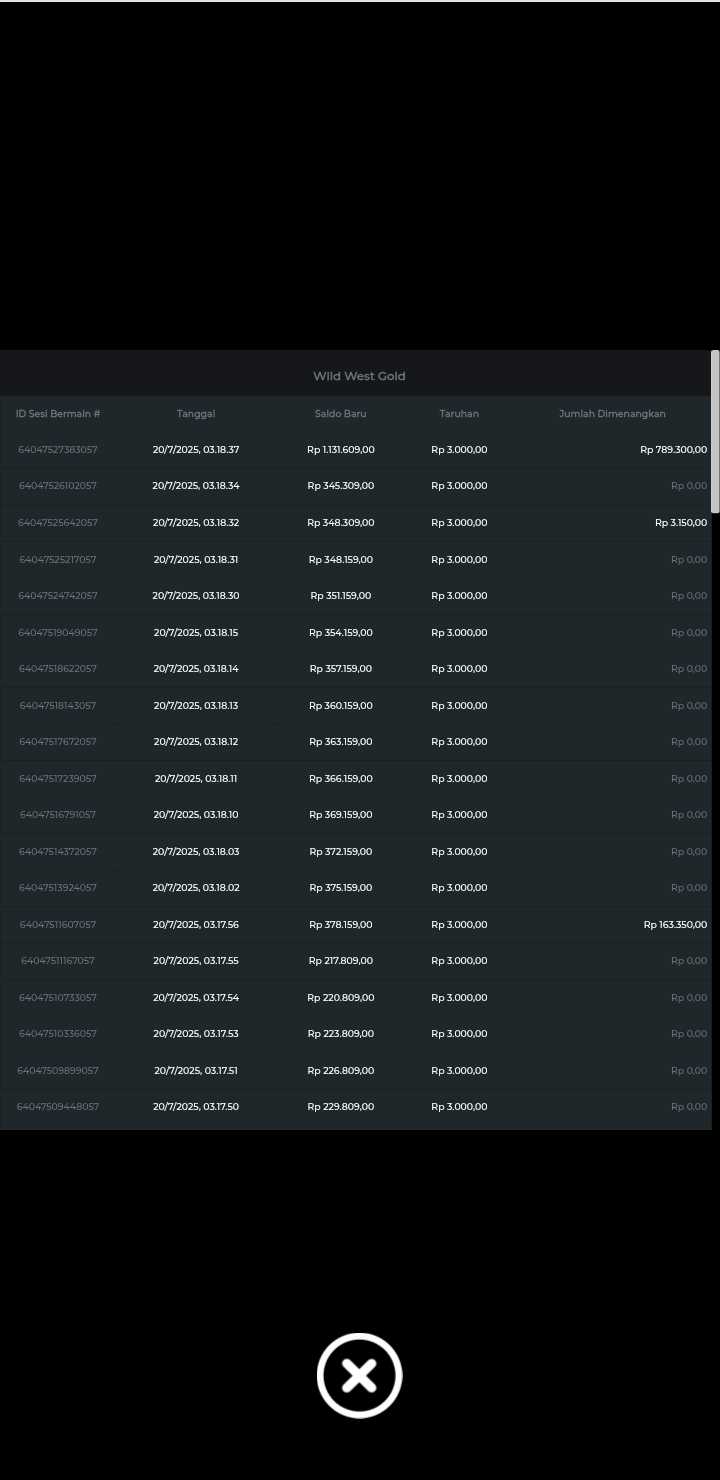Screen dimensions: 720x1480
Task: Select the Wild West Gold title header
Action: coord(359,376)
